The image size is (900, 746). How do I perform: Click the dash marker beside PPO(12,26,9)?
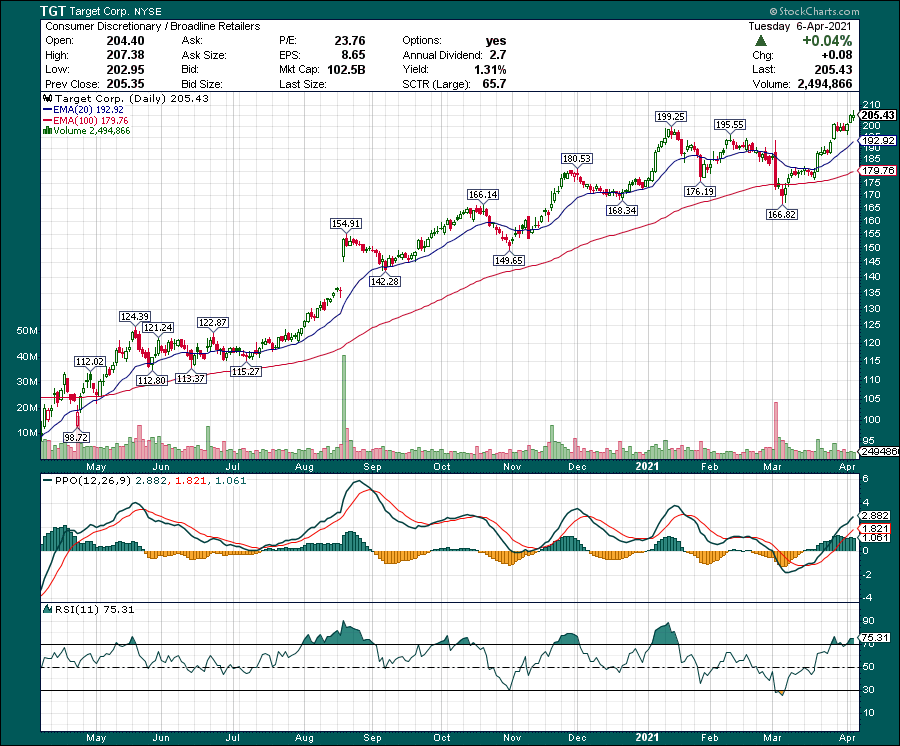pyautogui.click(x=48, y=481)
